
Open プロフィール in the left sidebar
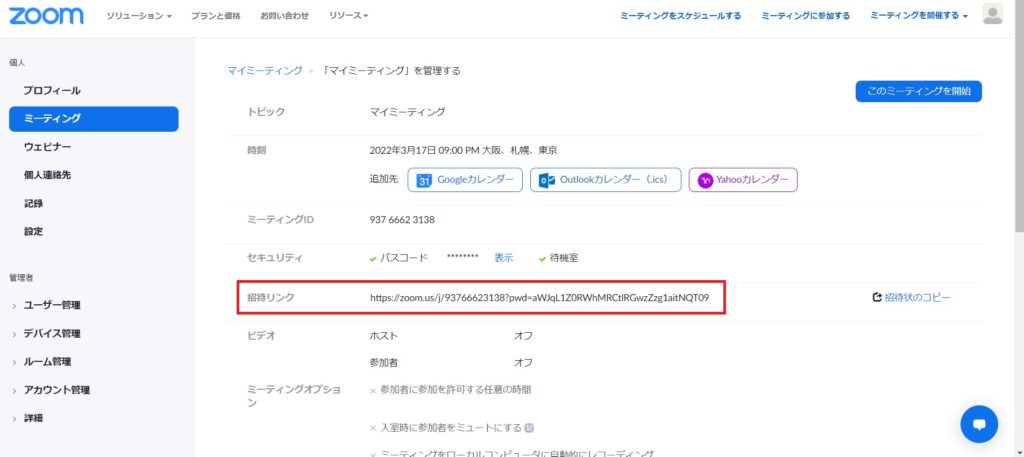coord(52,90)
